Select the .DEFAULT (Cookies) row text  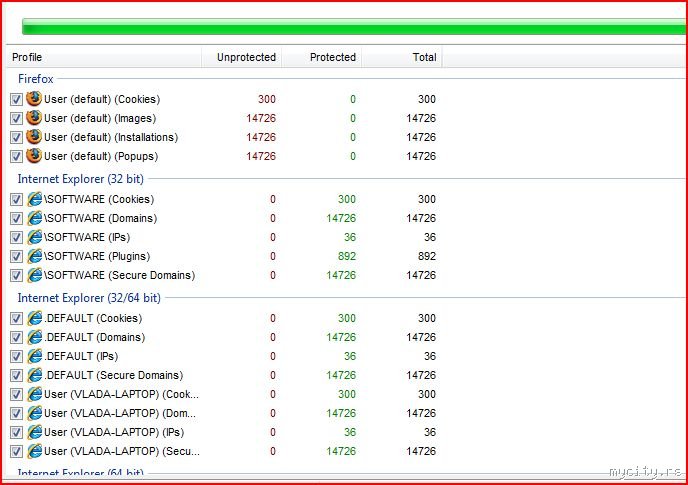tap(93, 318)
